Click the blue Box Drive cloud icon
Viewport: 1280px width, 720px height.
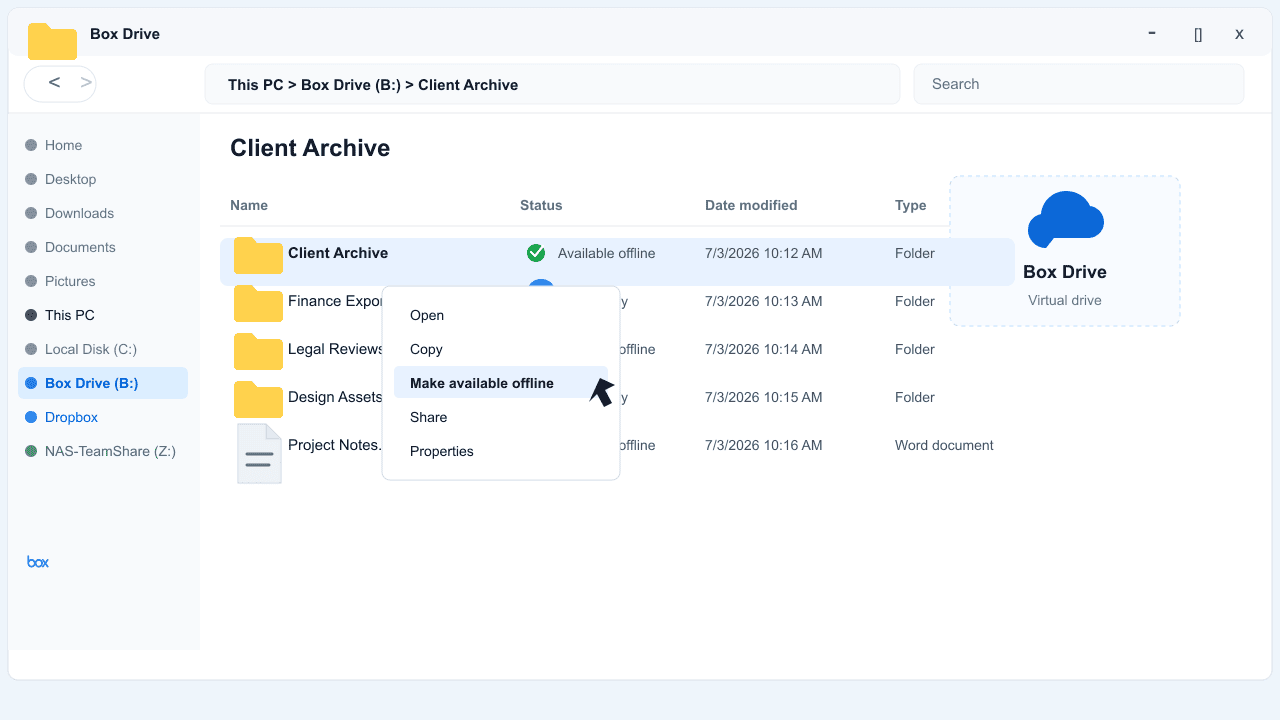point(1065,219)
